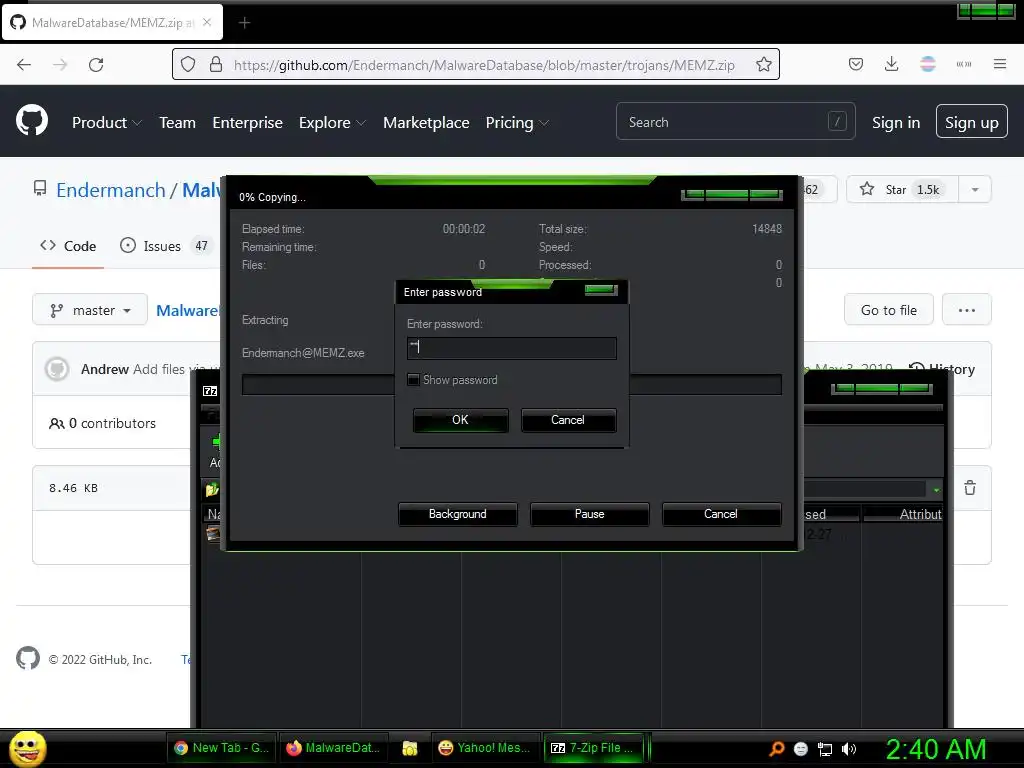Image resolution: width=1024 pixels, height=768 pixels.
Task: Open a new browser tab
Action: pos(244,23)
